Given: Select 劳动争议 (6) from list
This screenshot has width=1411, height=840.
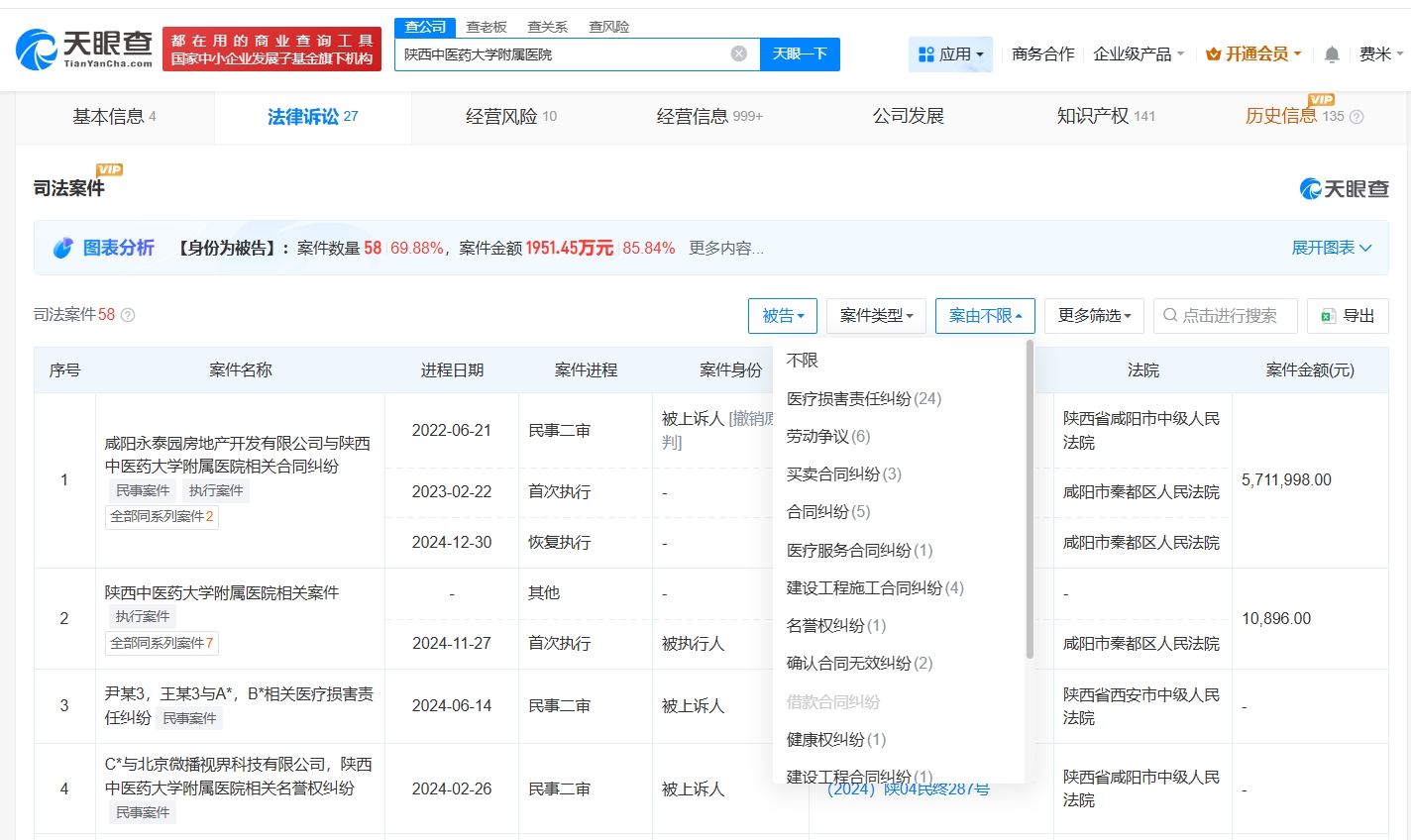Looking at the screenshot, I should point(827,436).
